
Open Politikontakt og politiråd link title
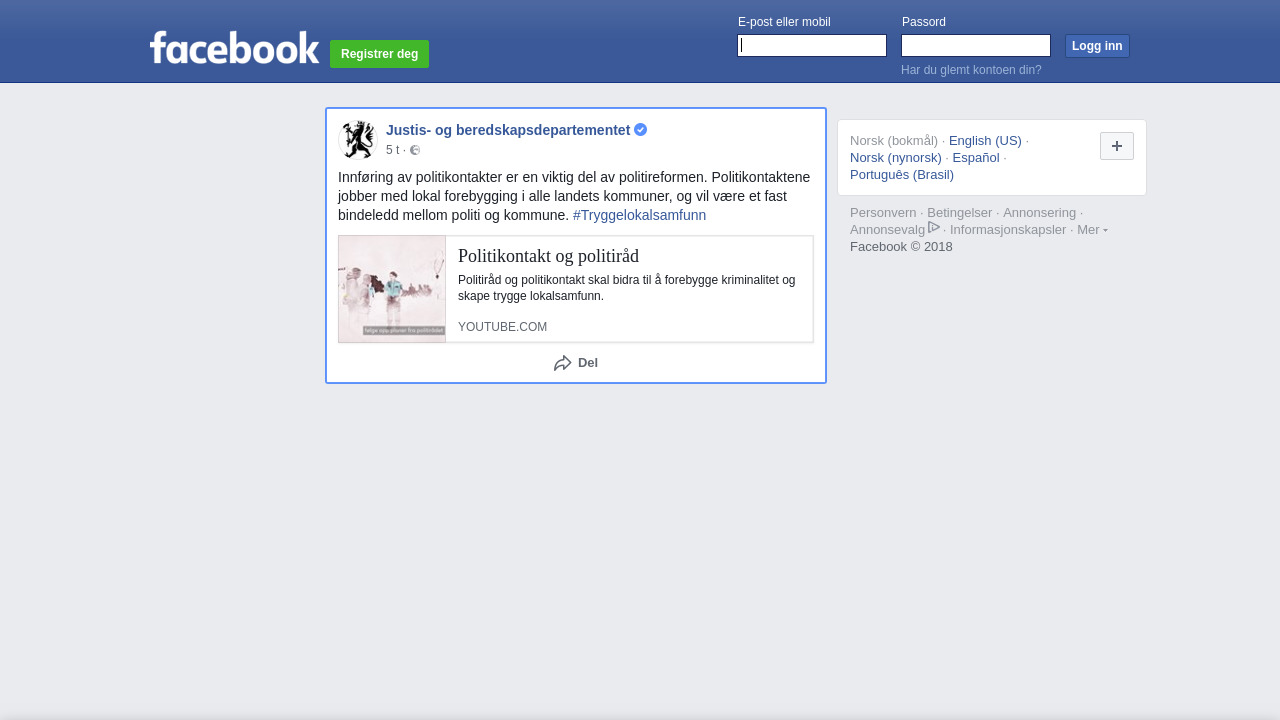click(548, 256)
